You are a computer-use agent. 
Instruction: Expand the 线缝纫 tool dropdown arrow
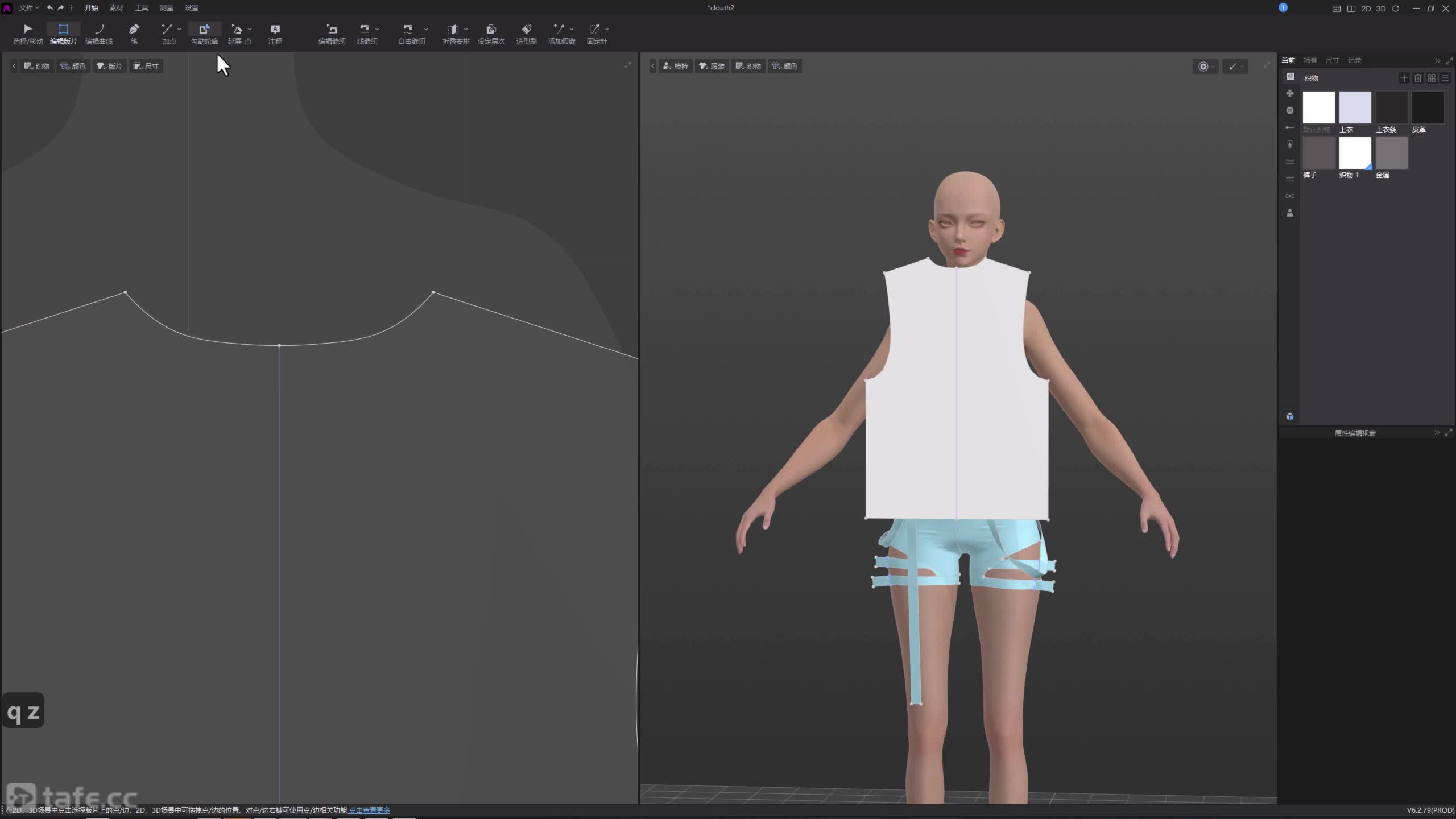point(377,29)
